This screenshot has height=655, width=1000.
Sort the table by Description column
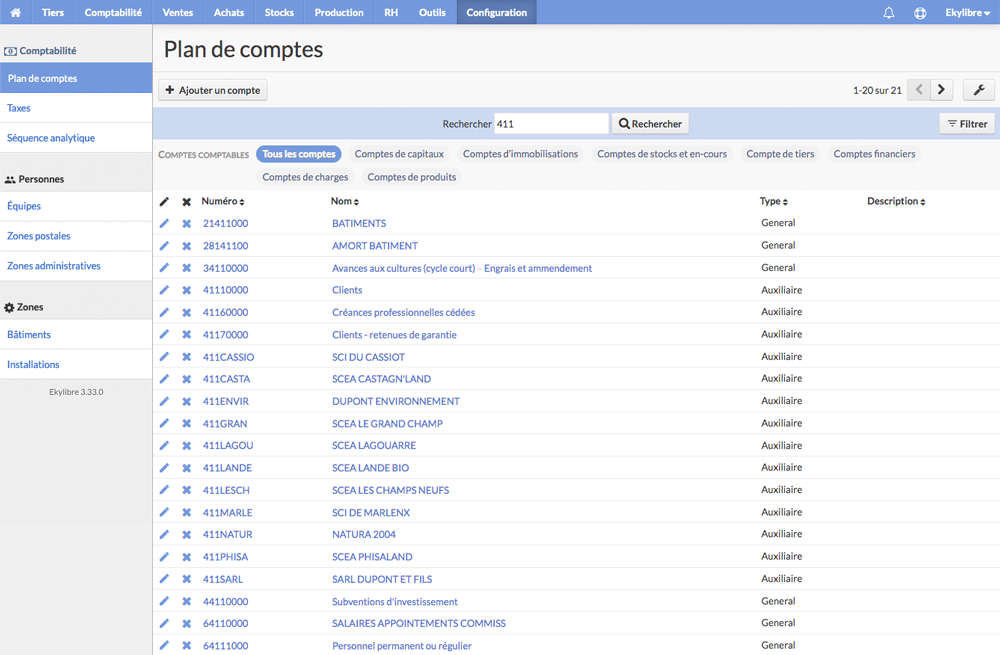pos(896,201)
